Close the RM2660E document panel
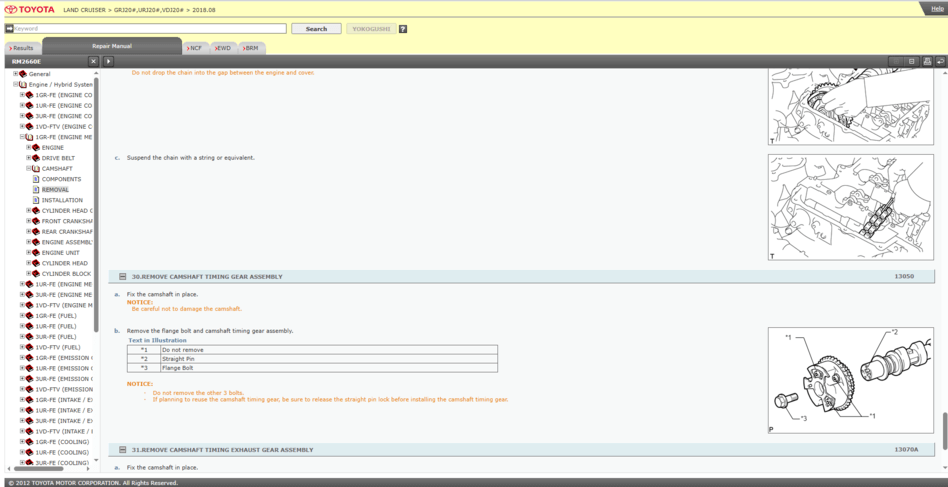948x487 pixels. tap(94, 61)
